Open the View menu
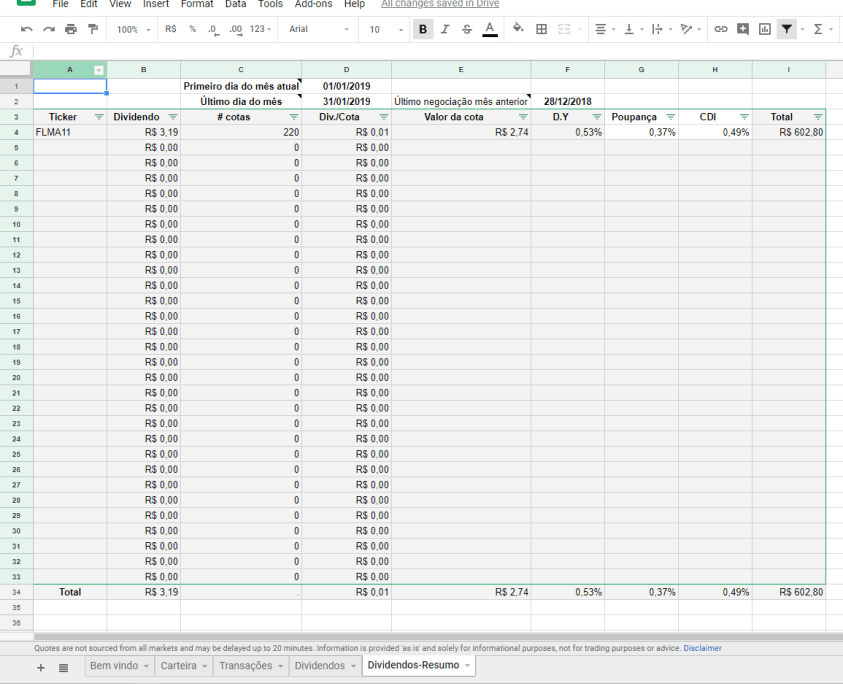843x684 pixels. tap(120, 4)
